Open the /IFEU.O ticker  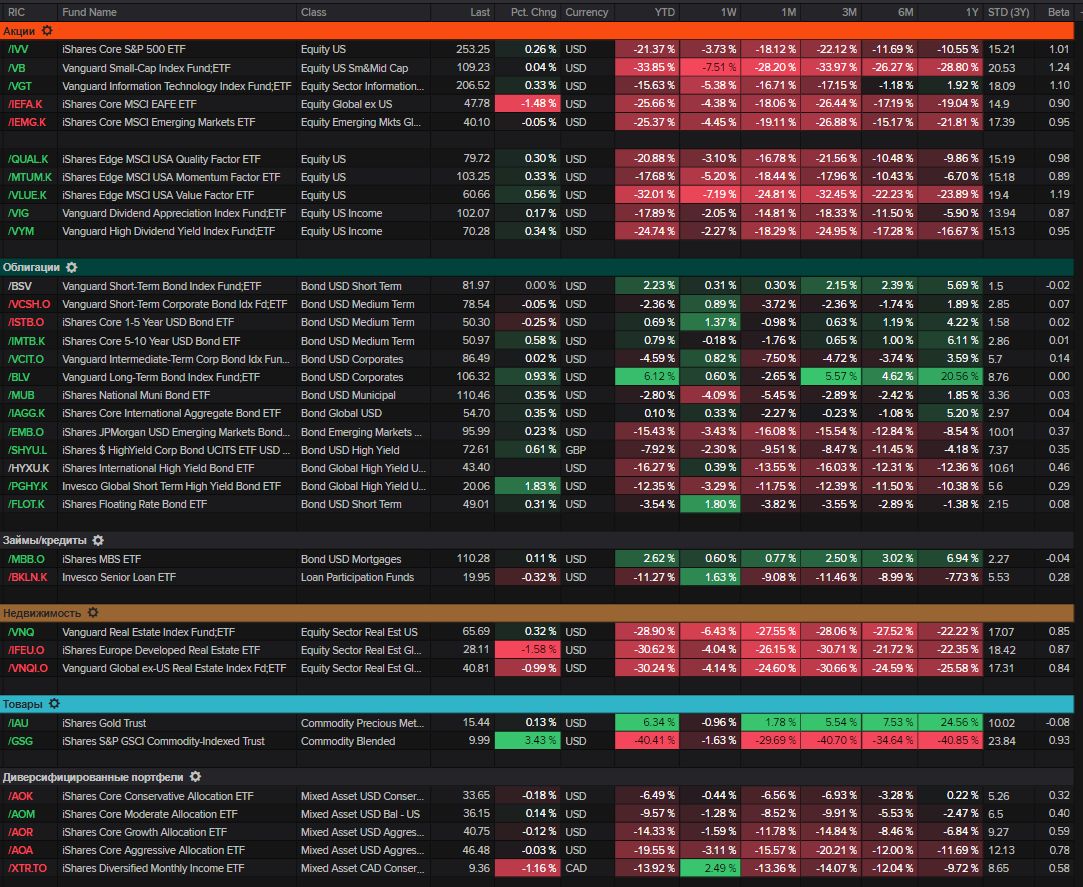click(26, 649)
